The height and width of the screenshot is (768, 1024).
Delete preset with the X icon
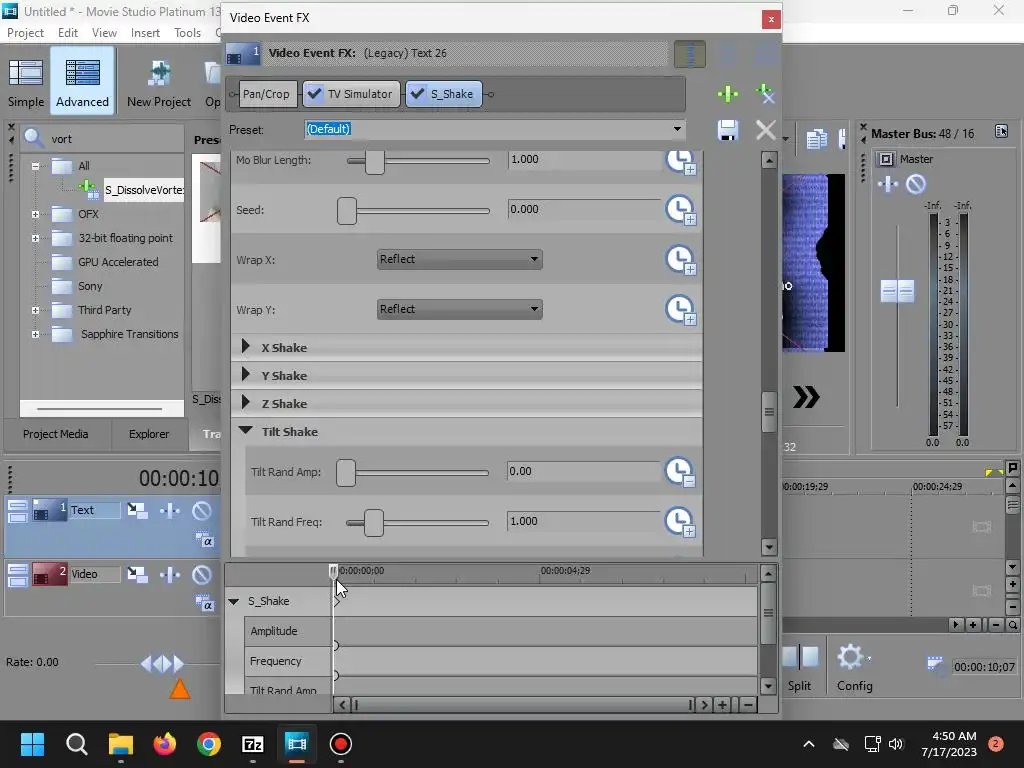[765, 131]
